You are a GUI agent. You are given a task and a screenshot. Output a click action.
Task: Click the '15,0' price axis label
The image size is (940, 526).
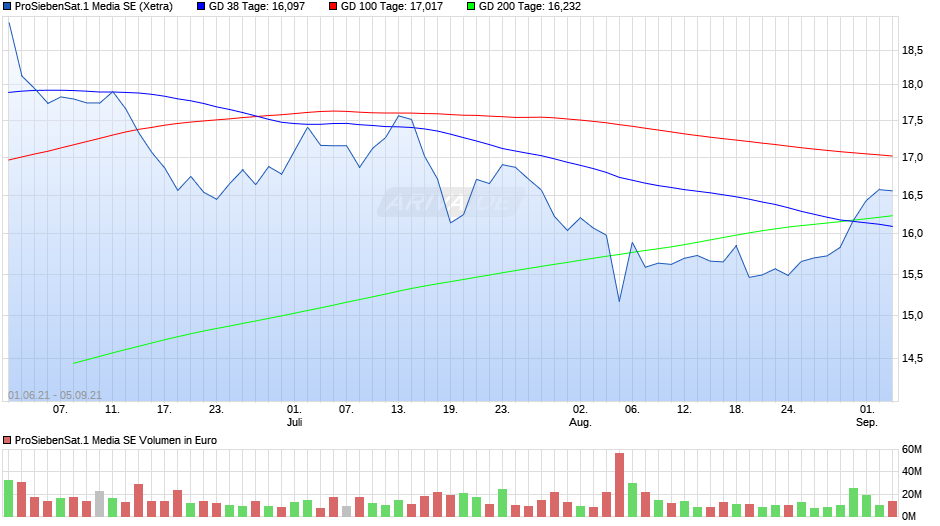click(x=912, y=315)
